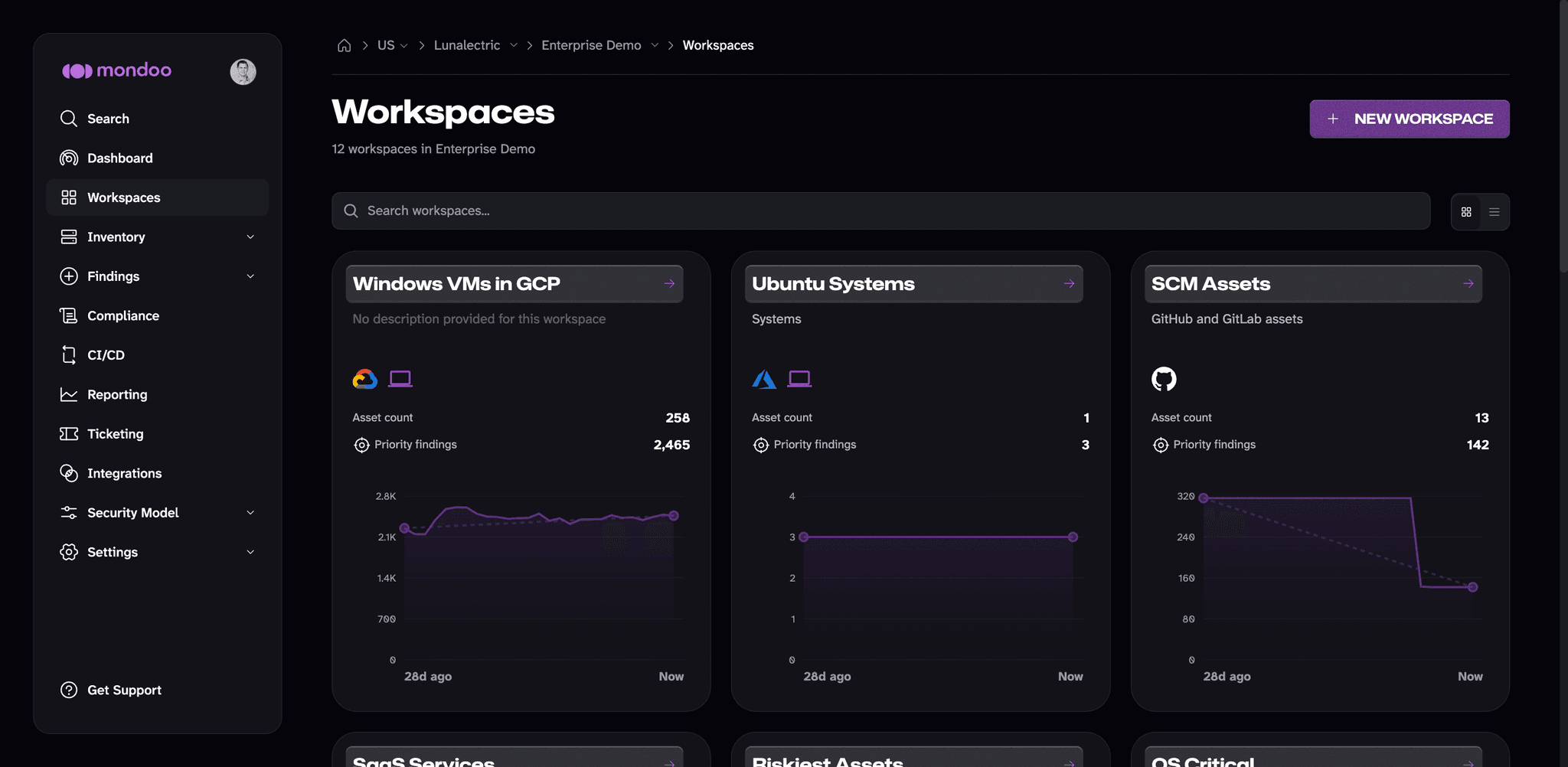Click the Priority findings value 2,465

671,445
